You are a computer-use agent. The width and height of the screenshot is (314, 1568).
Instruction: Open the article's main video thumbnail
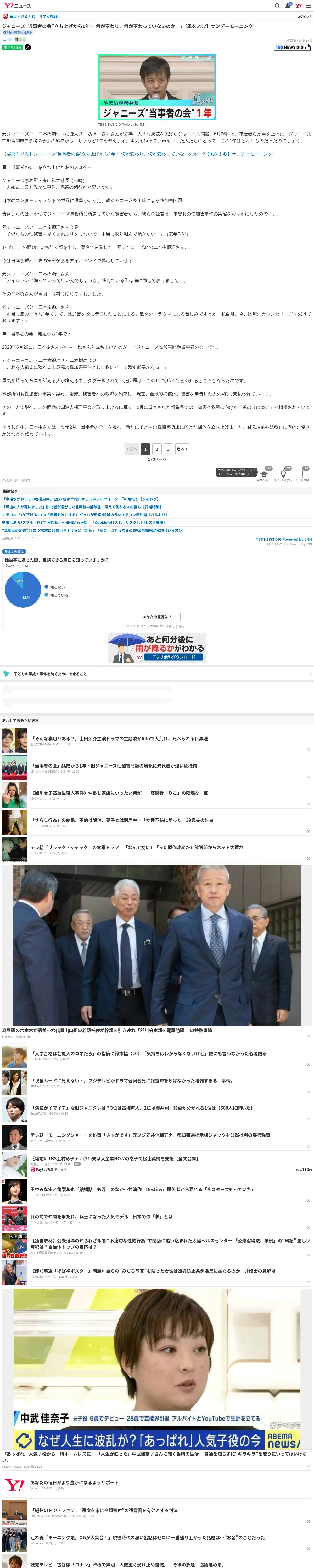[157, 87]
